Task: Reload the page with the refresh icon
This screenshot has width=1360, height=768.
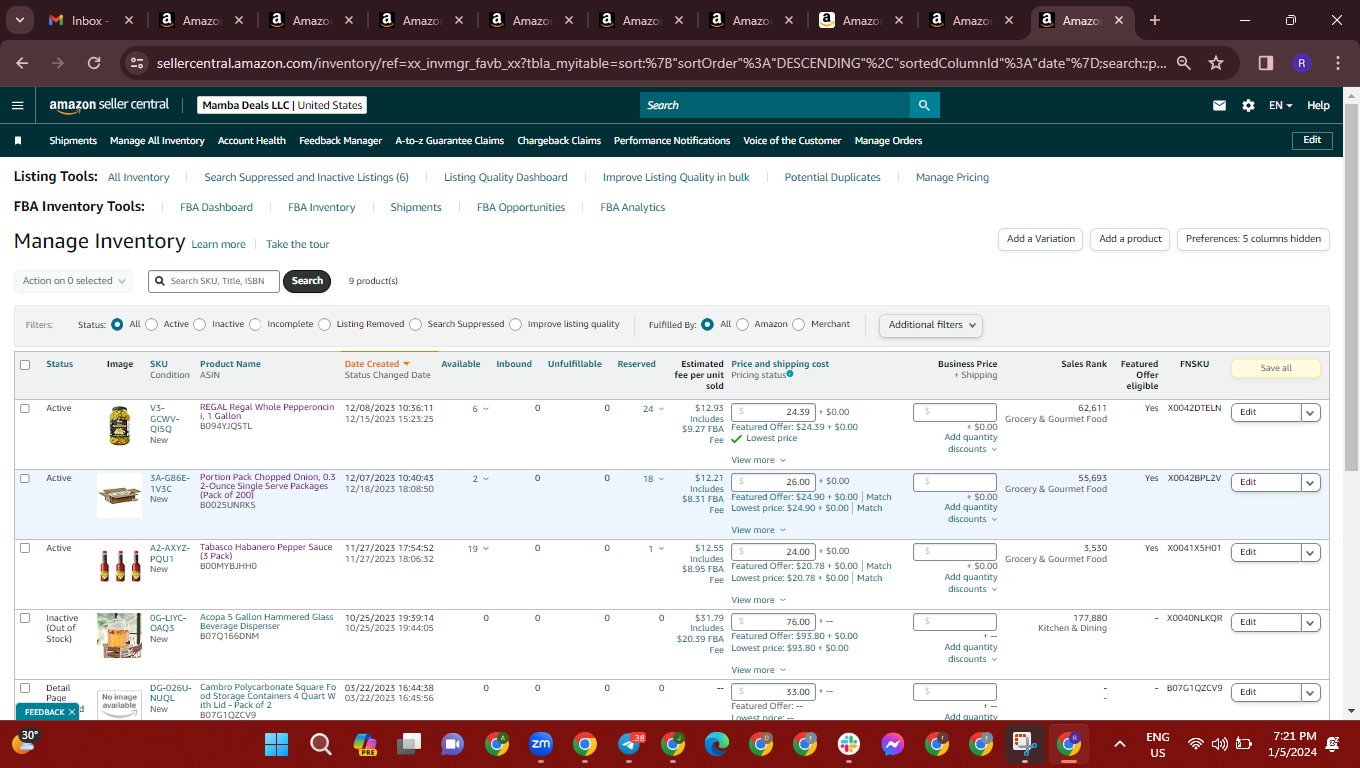Action: [x=94, y=63]
